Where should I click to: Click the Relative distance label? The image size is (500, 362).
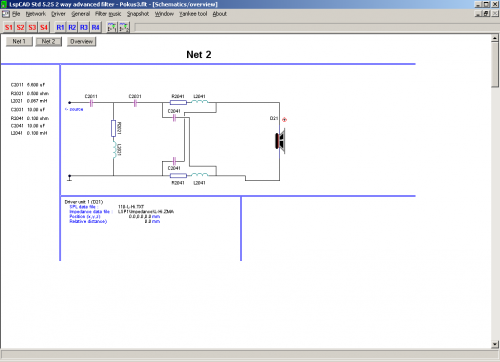coord(88,221)
